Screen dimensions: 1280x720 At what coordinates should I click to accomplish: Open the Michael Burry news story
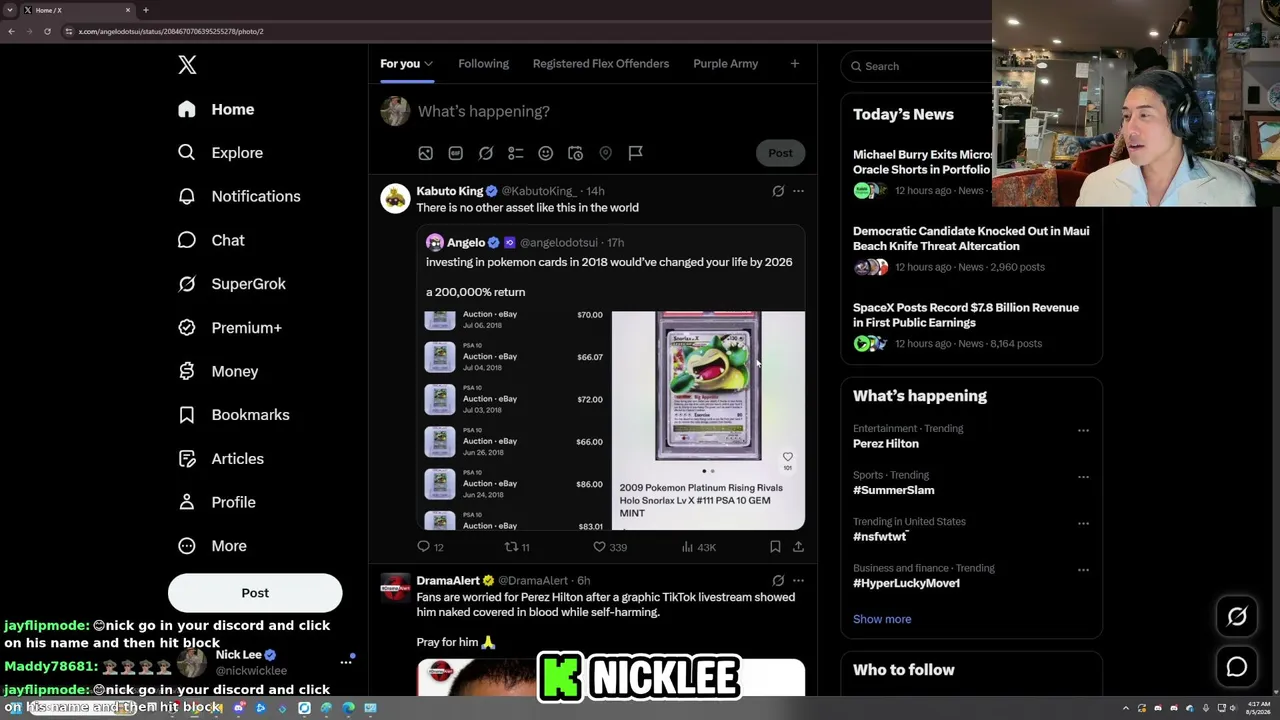coord(922,162)
